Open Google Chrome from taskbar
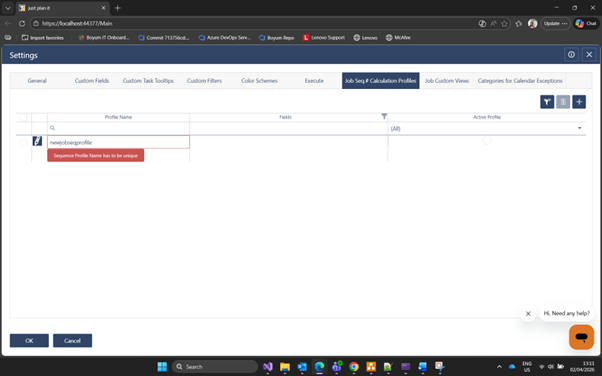Image resolution: width=602 pixels, height=376 pixels. [x=354, y=367]
